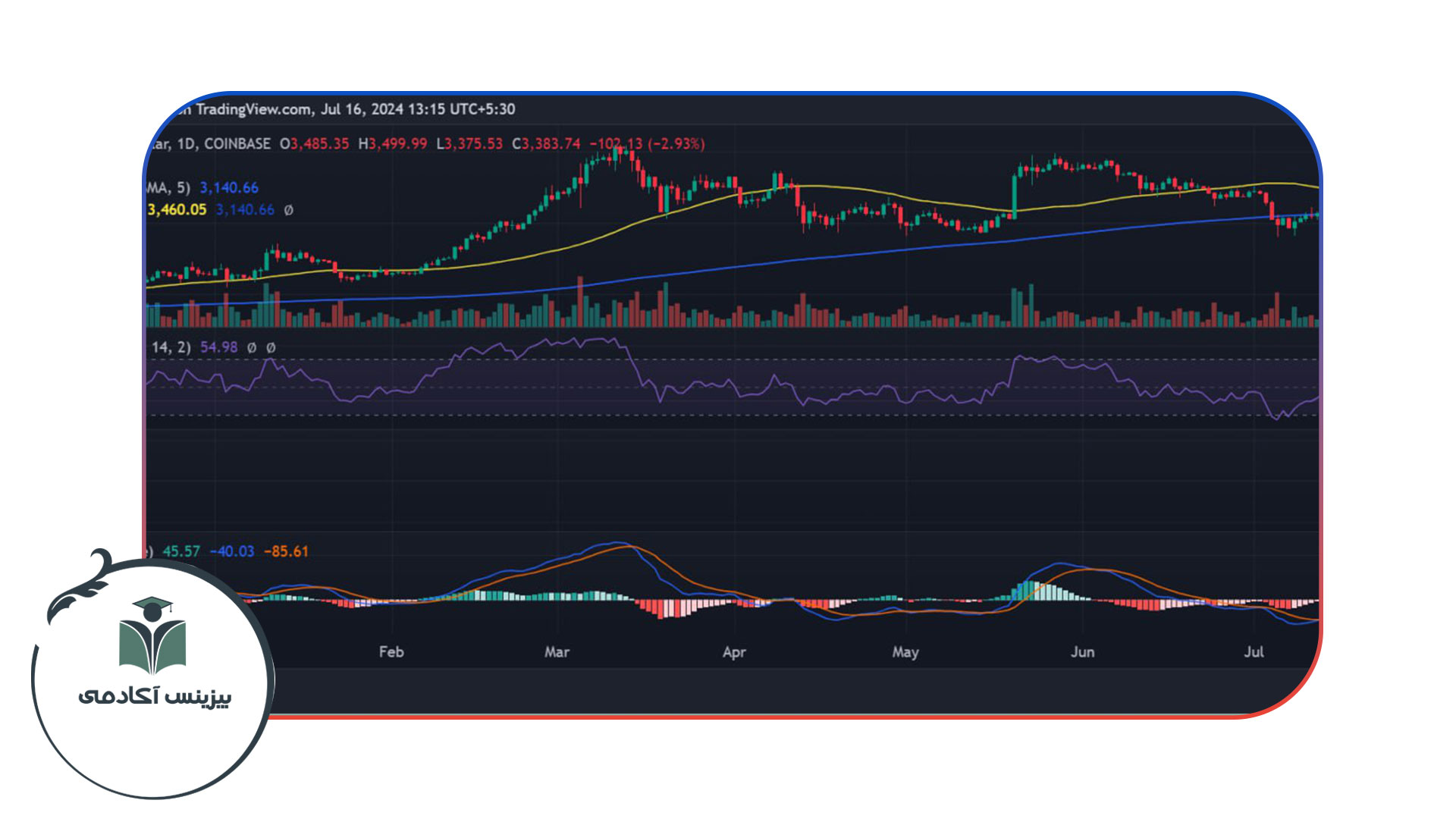Click the RSI value 54.98
The width and height of the screenshot is (1456, 819).
click(218, 347)
